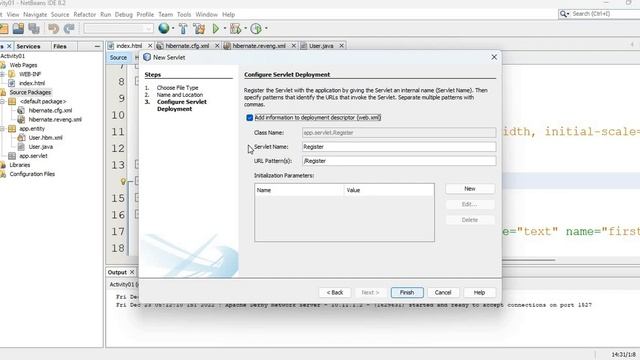The image size is (640, 360).
Task: Select User.java in project tree
Action: (40, 147)
